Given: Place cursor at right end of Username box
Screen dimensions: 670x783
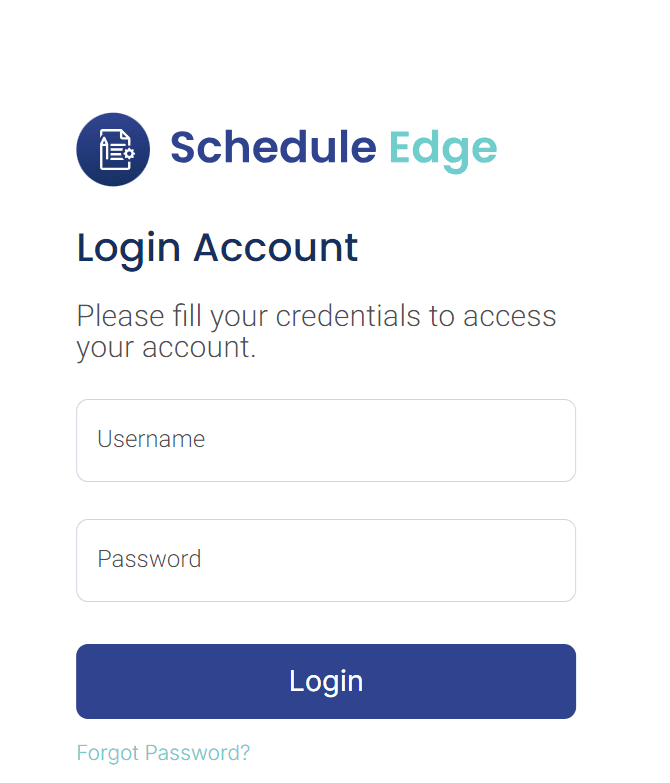Looking at the screenshot, I should click(555, 440).
